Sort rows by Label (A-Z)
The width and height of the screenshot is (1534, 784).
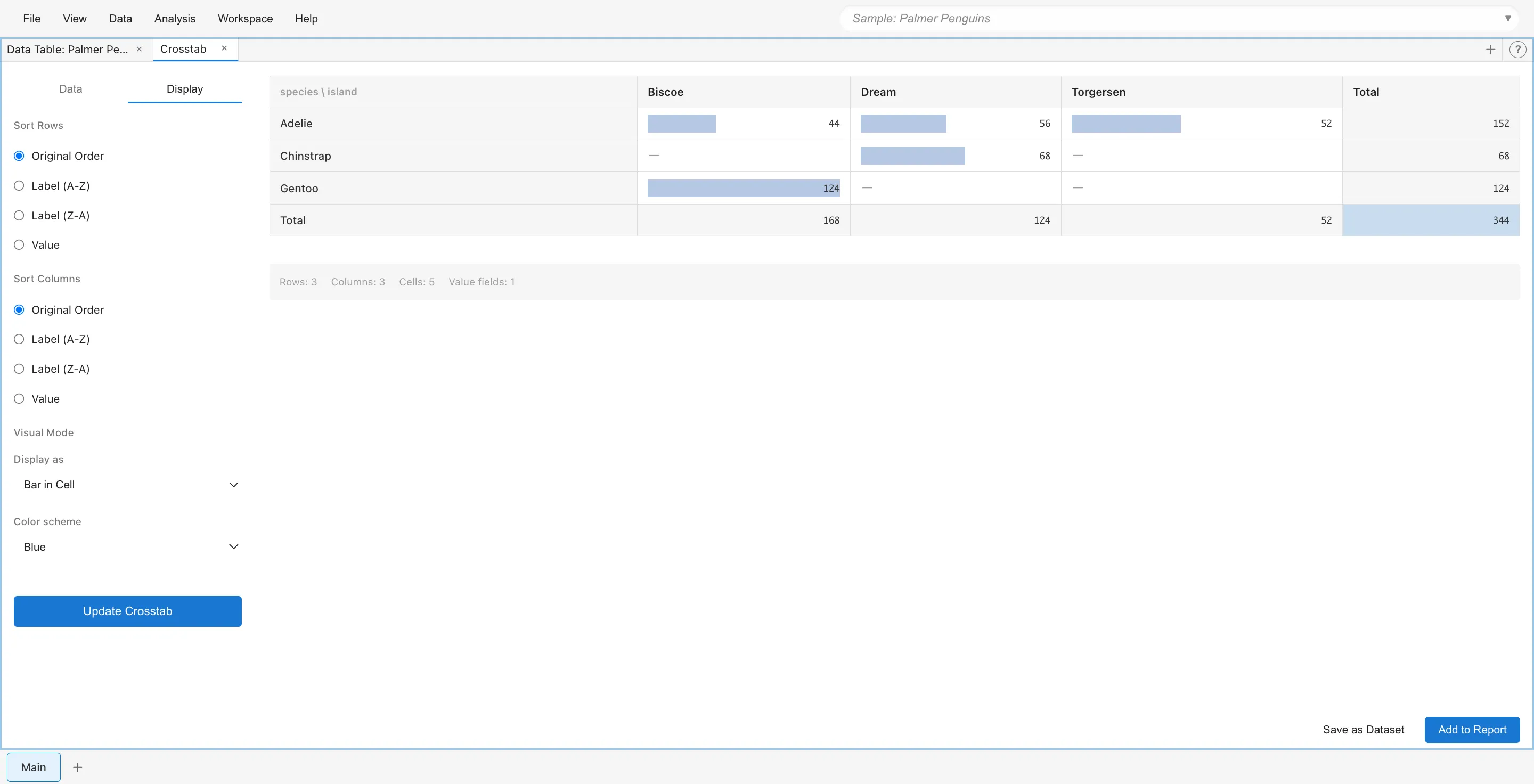(x=19, y=186)
